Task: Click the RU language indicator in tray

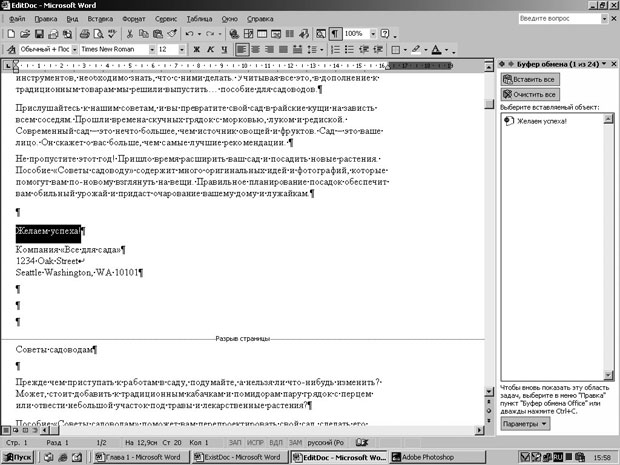Action: (558, 457)
